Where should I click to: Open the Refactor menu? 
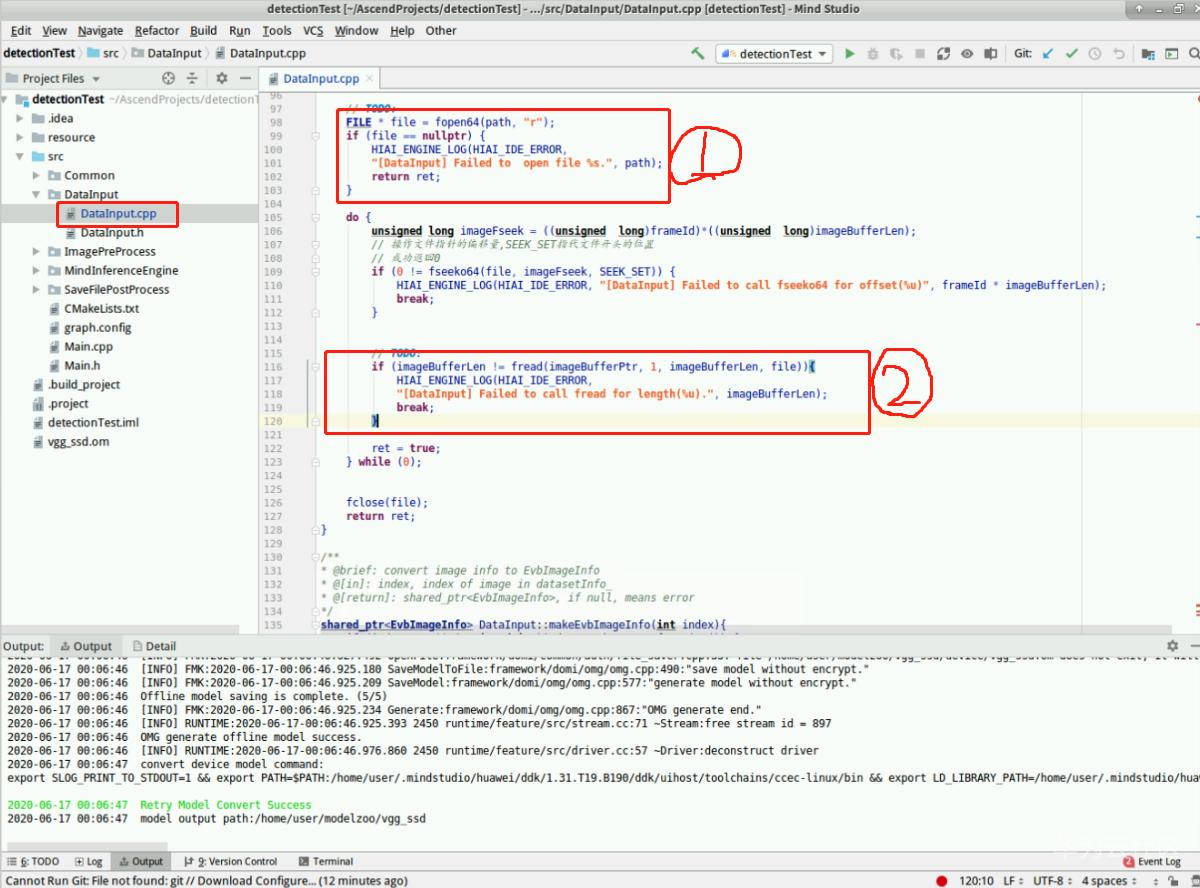click(x=157, y=31)
